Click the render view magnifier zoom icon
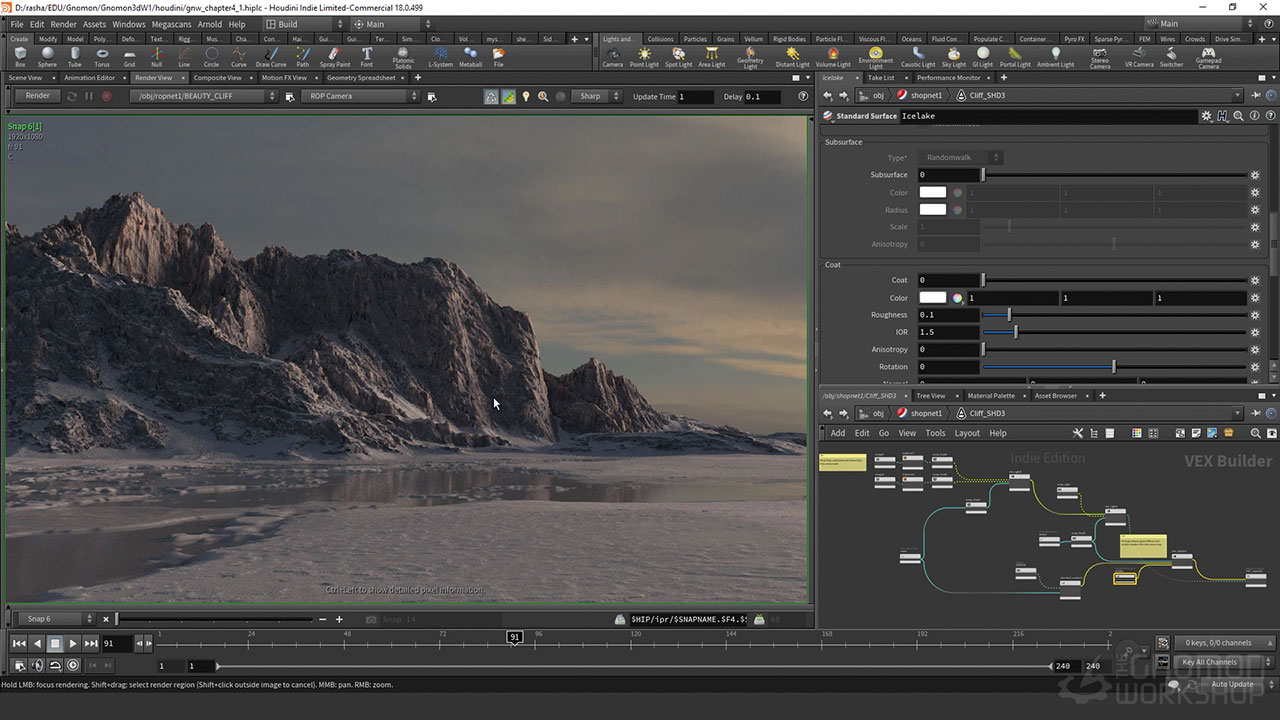The image size is (1280, 720). tap(543, 96)
